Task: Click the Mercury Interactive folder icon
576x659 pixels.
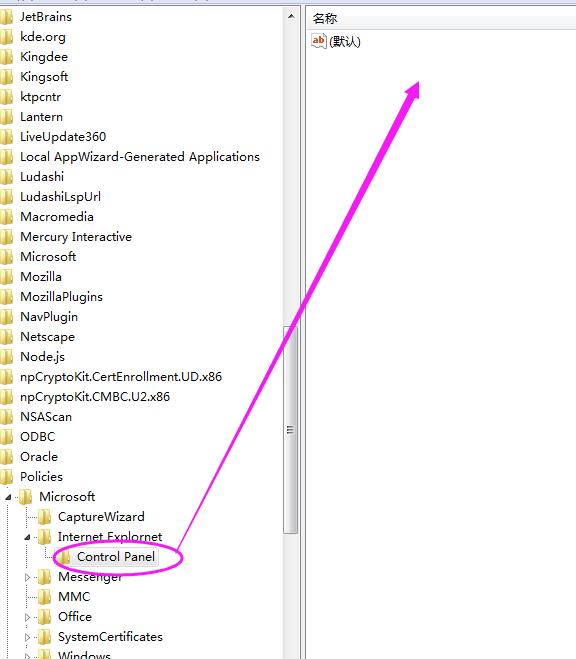Action: [x=7, y=237]
